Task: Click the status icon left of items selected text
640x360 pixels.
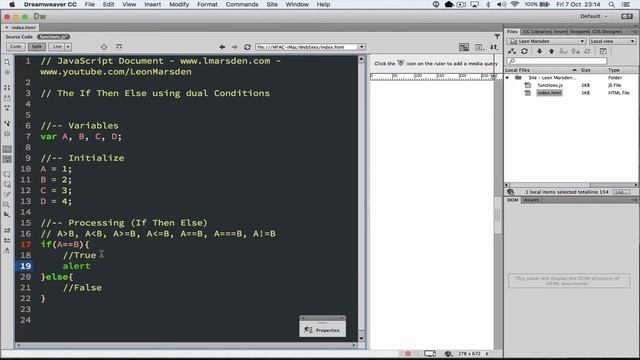Action: [511, 192]
